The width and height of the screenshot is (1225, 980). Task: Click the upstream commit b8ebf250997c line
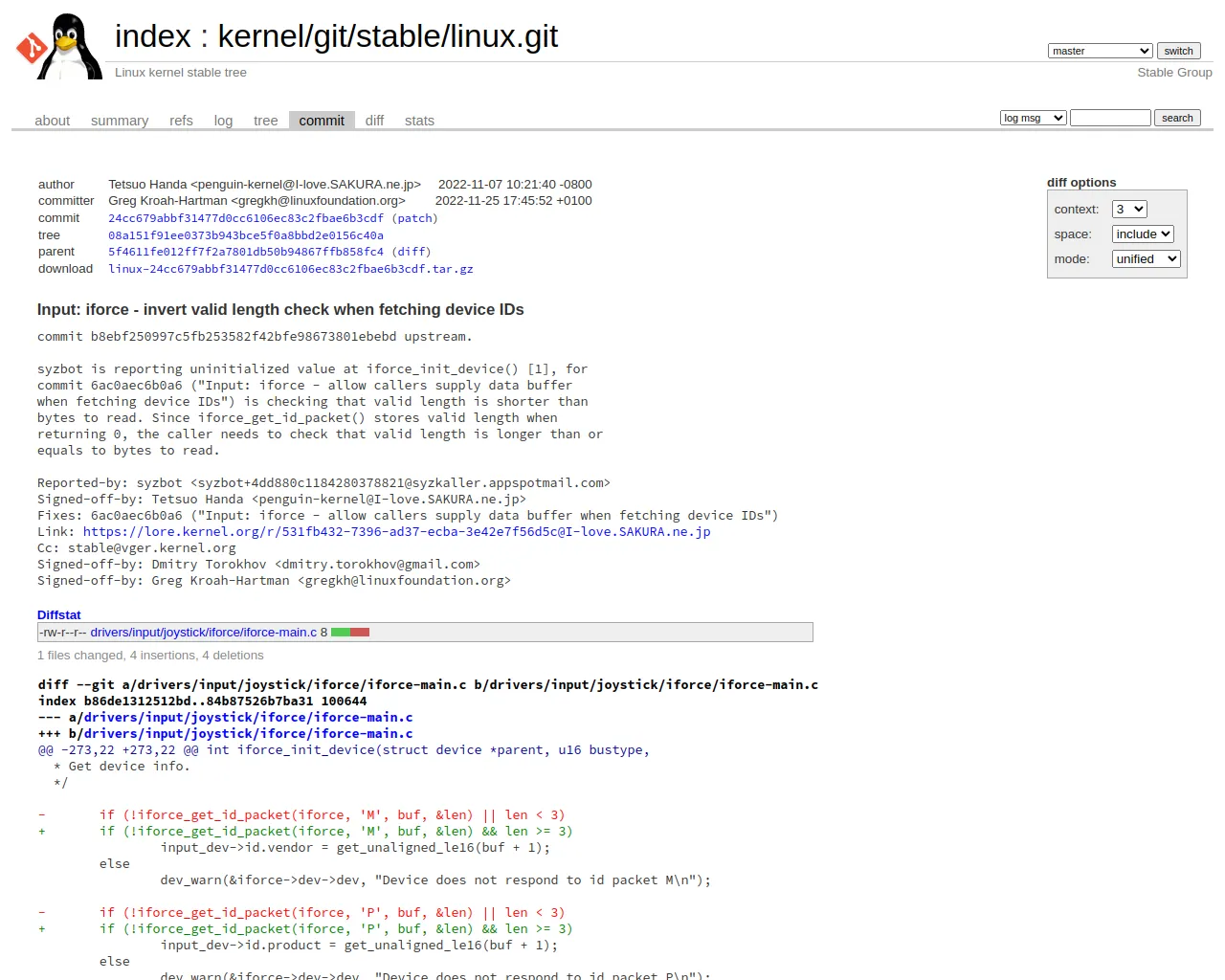tap(255, 337)
